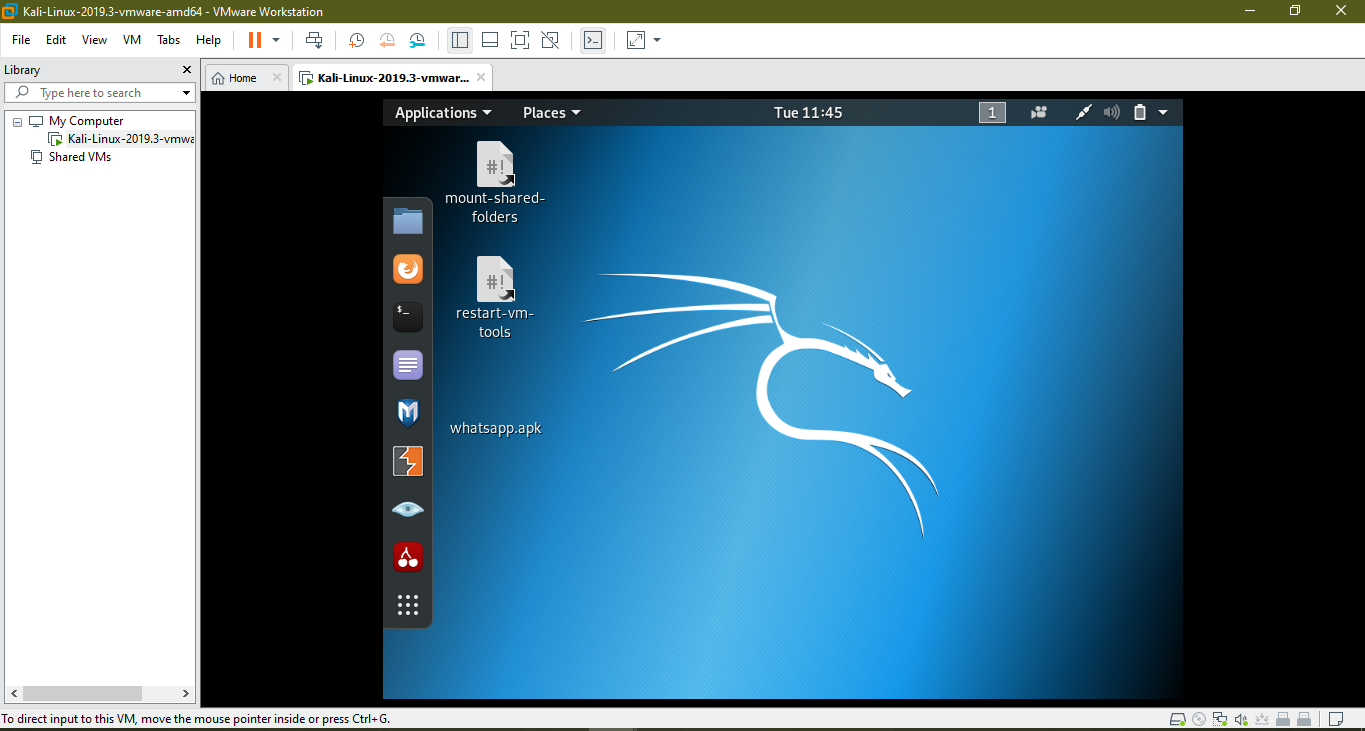Open Files from the Kali dock
The image size is (1365, 731).
(408, 221)
